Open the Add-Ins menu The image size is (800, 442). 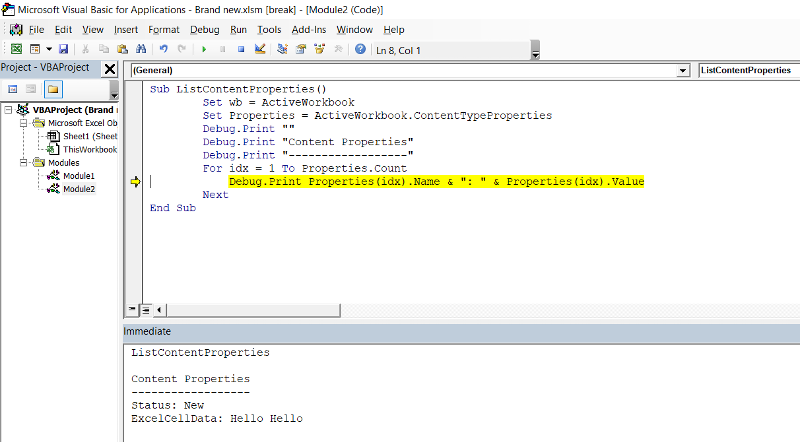click(309, 30)
